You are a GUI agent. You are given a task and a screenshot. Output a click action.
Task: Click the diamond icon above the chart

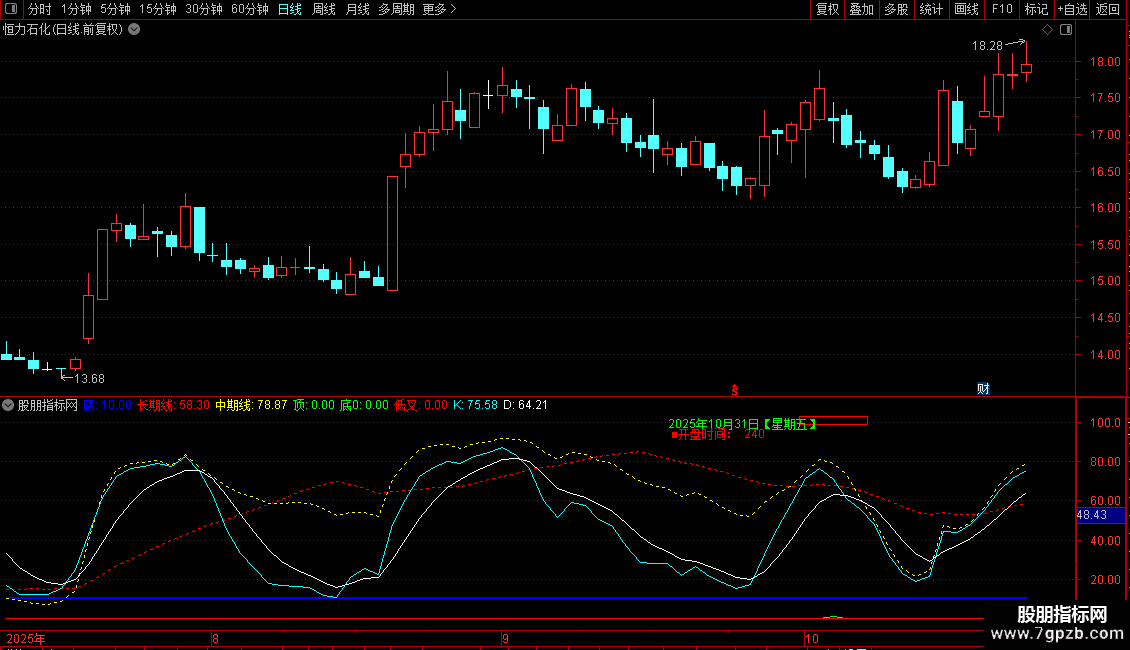1047,30
